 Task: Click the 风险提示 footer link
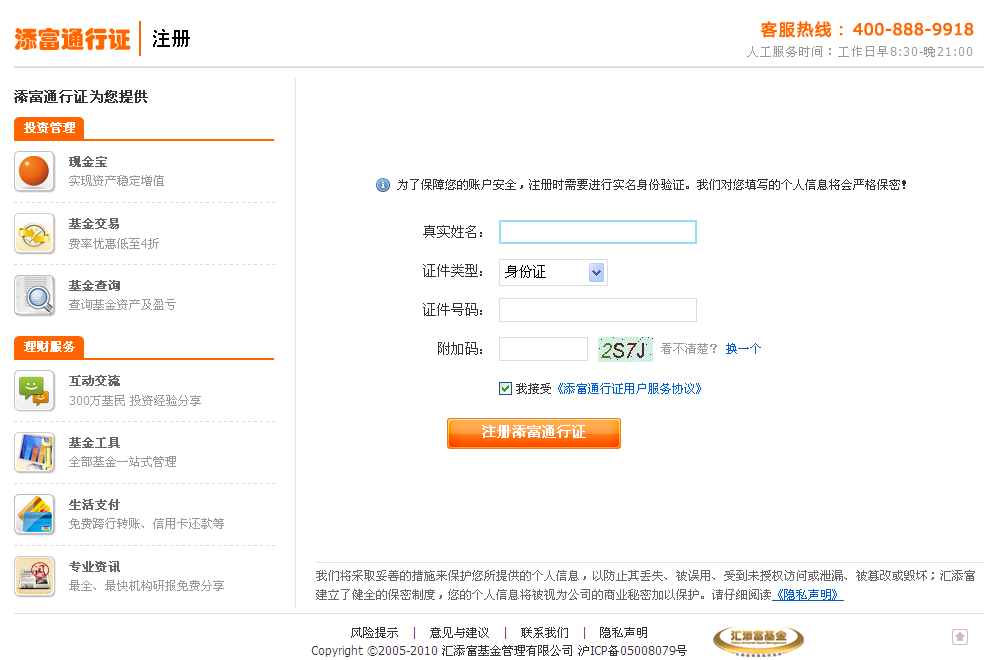point(374,632)
